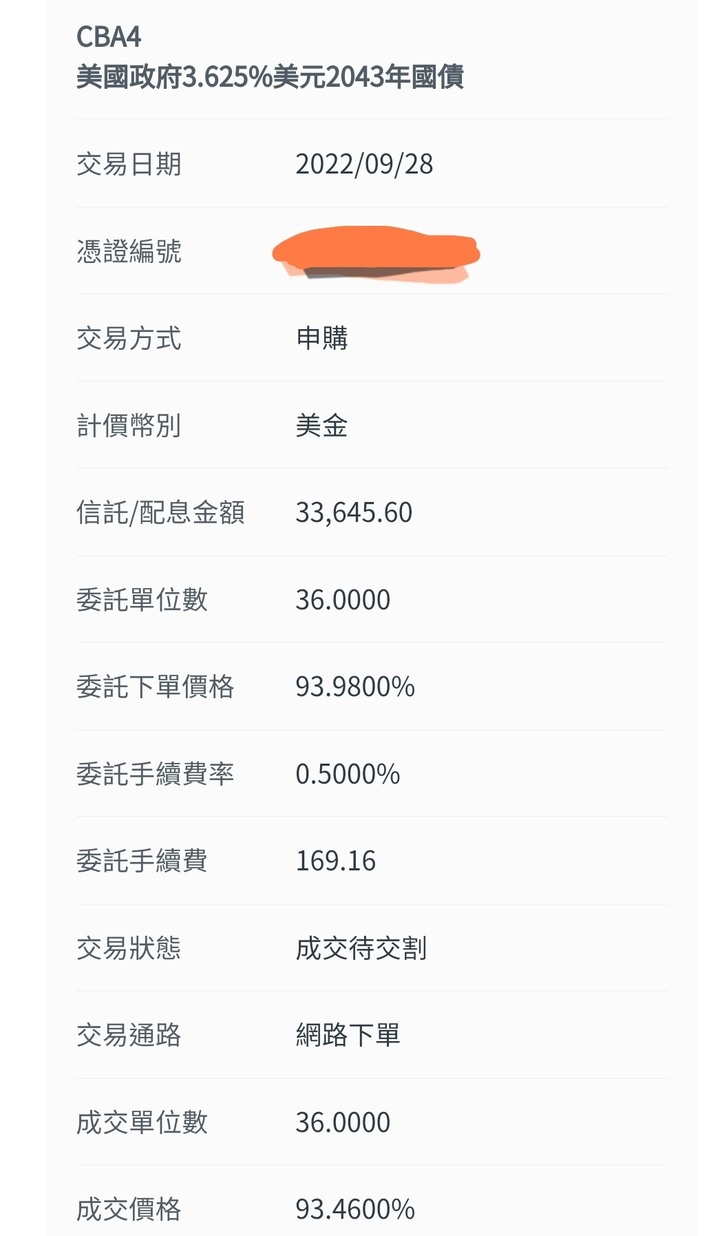The width and height of the screenshot is (720, 1236).
Task: Click the 交易日期 value 2022/09/28
Action: point(364,164)
